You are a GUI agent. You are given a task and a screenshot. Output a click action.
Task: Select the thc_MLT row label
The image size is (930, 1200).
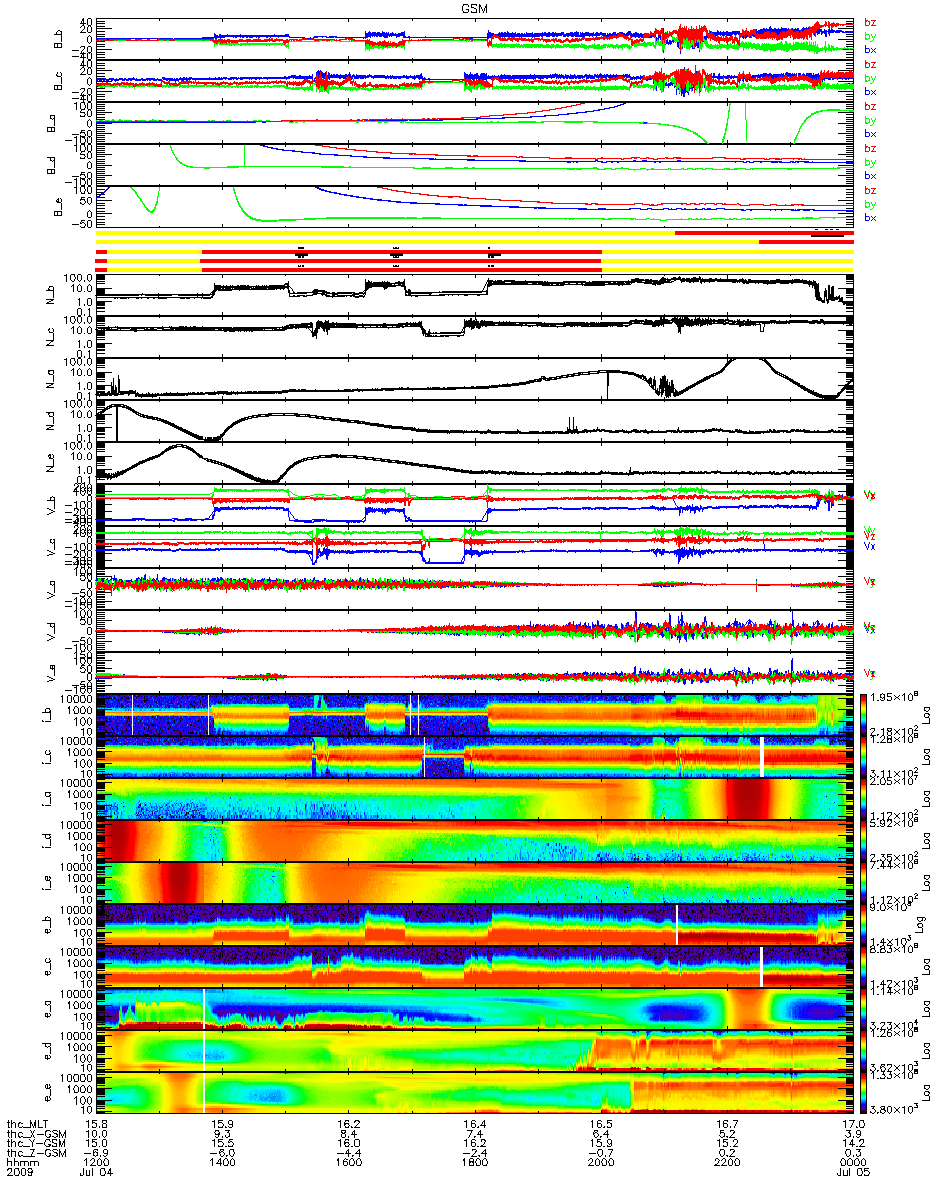[x=29, y=1124]
